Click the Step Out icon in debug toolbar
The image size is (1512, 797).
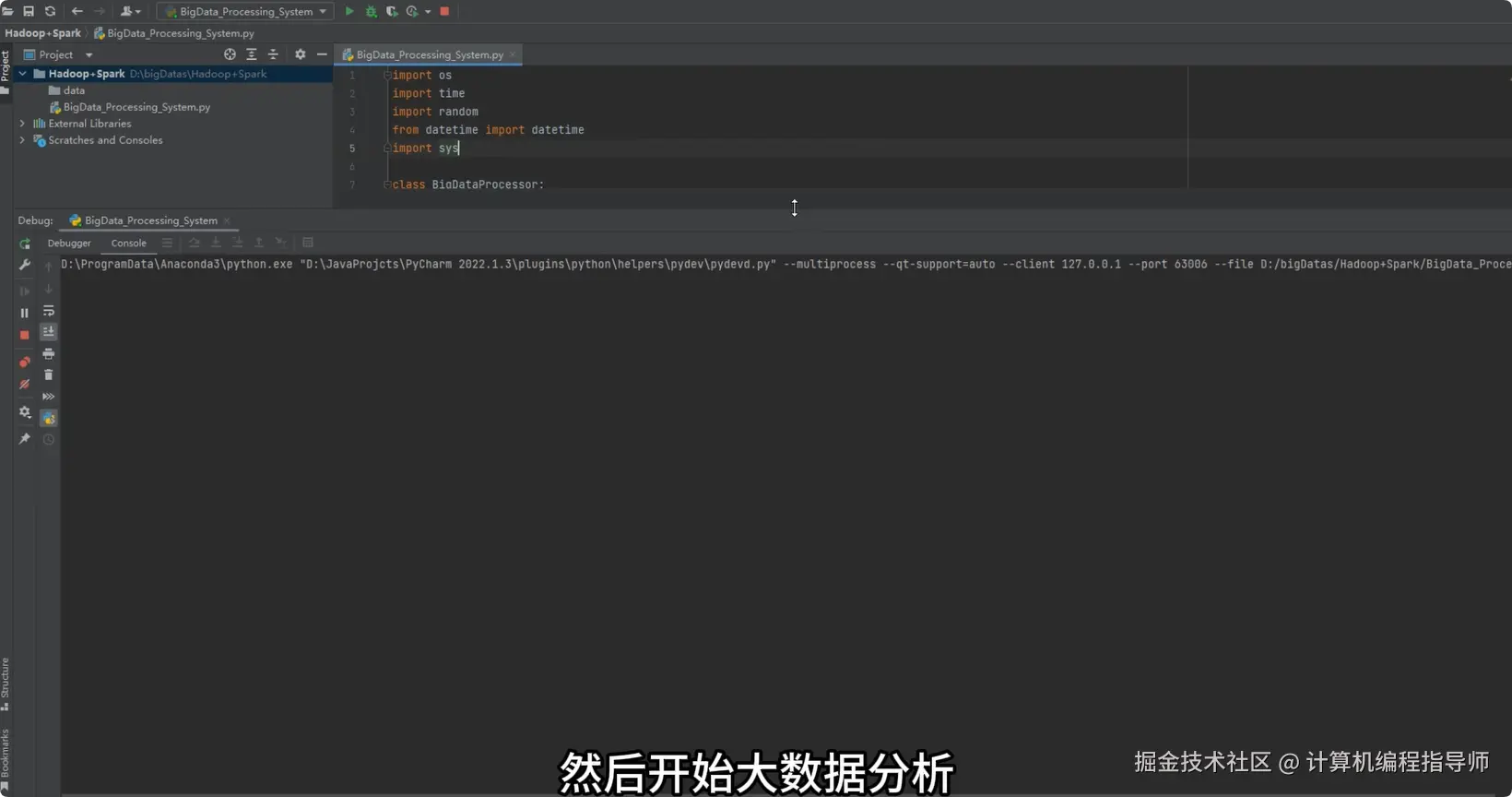pyautogui.click(x=259, y=243)
